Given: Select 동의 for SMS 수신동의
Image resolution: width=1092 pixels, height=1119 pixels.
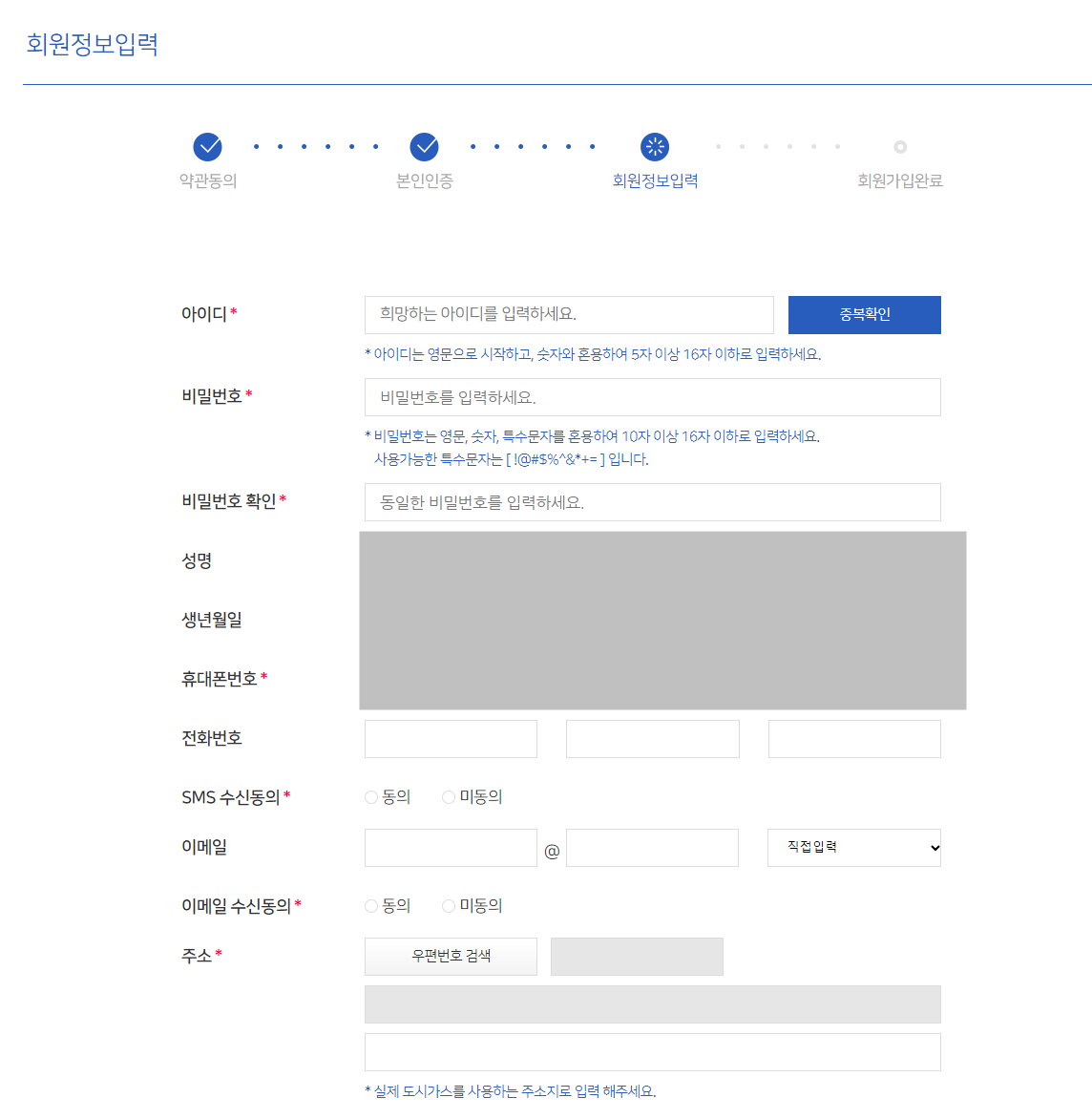Looking at the screenshot, I should tap(370, 796).
